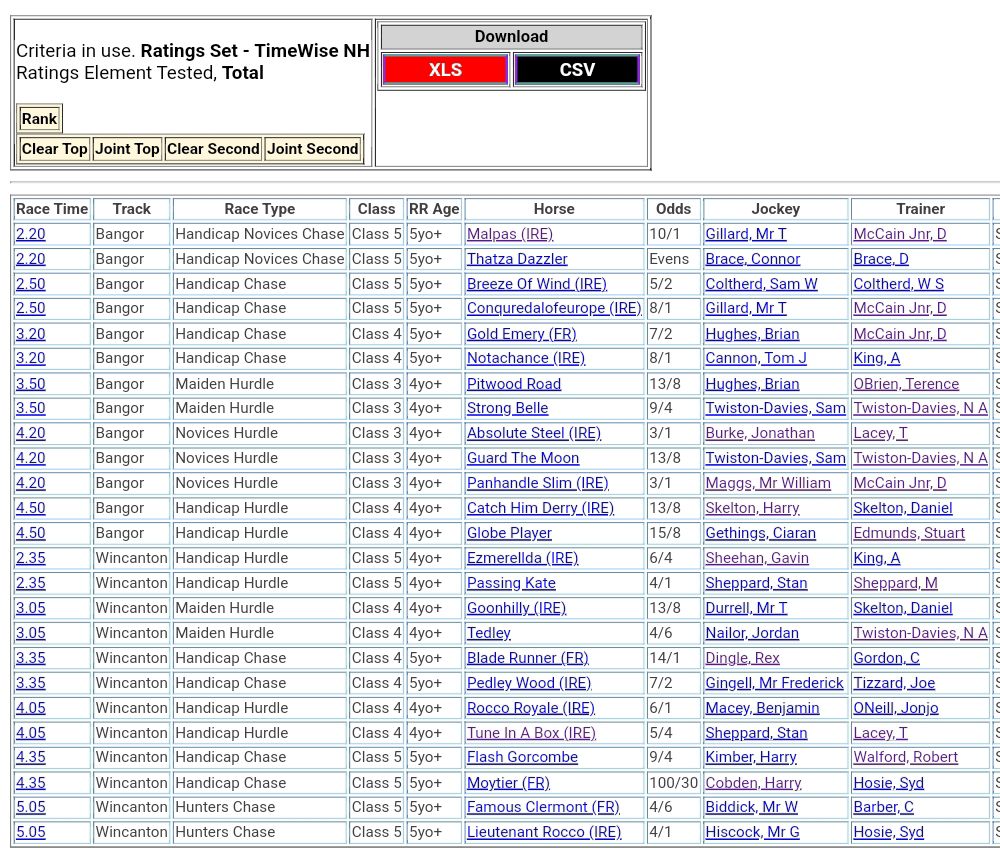Open horse Ezmerellda (IRE)
Screen dimensions: 1000x867
(x=522, y=558)
